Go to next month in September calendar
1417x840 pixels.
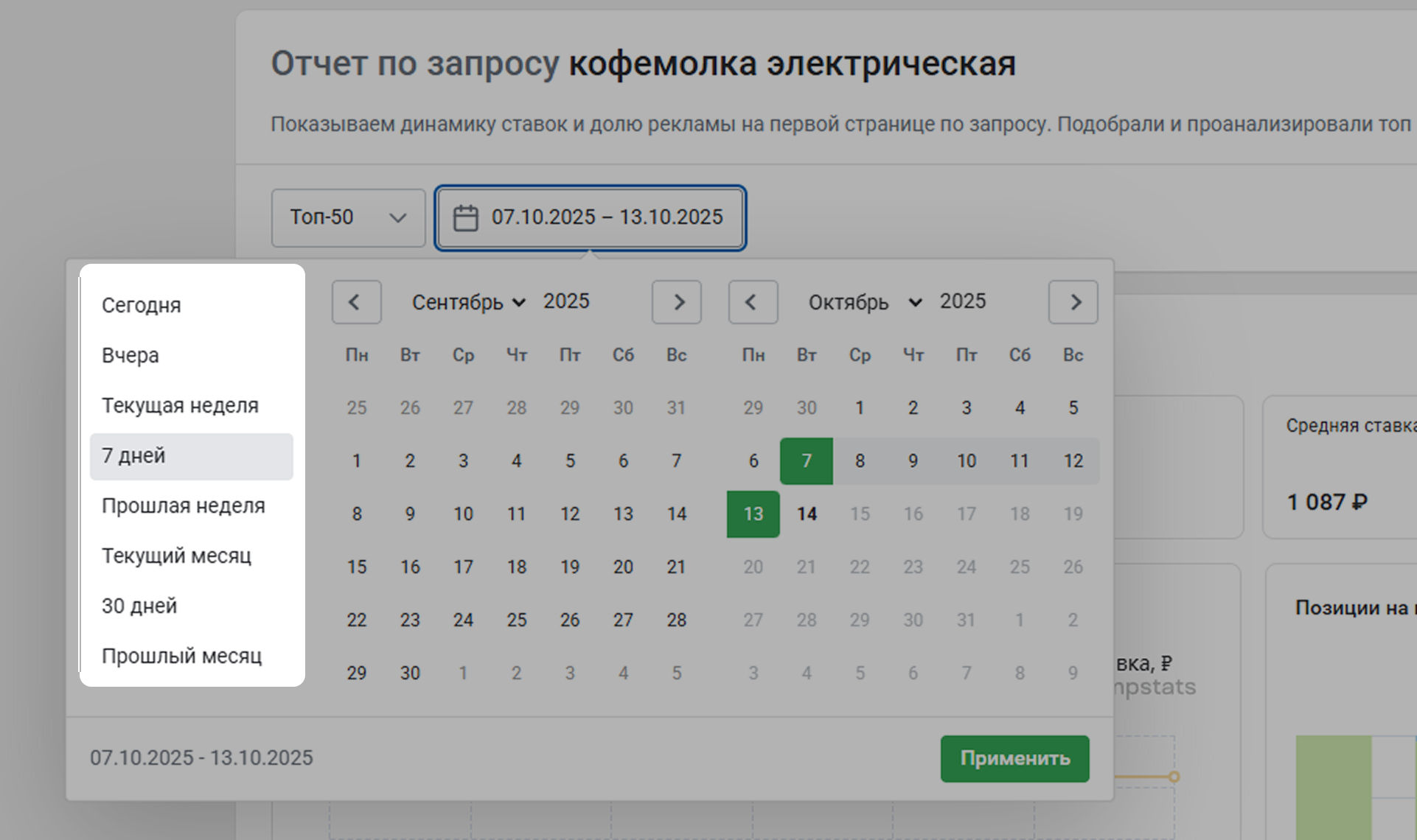[676, 302]
